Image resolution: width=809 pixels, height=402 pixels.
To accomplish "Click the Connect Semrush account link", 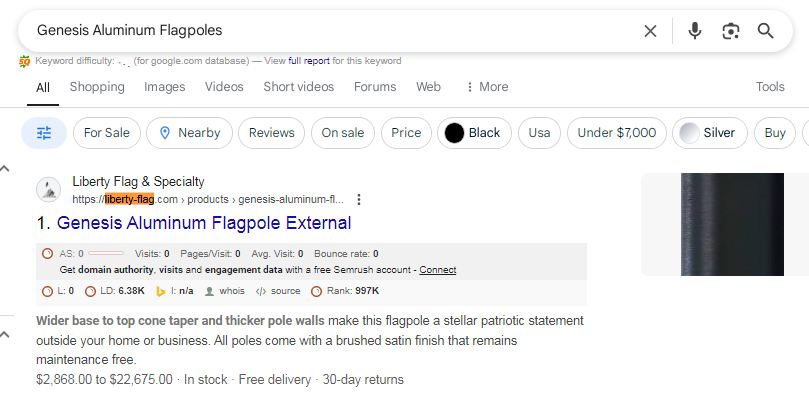I will pyautogui.click(x=438, y=270).
